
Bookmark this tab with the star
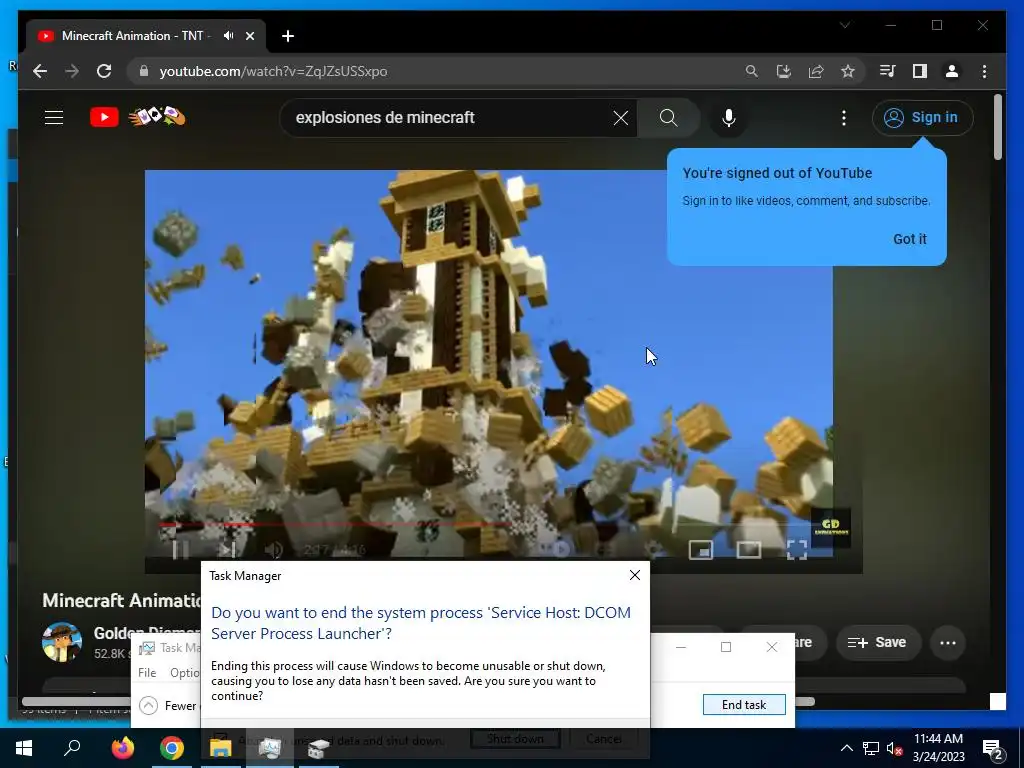click(x=848, y=71)
